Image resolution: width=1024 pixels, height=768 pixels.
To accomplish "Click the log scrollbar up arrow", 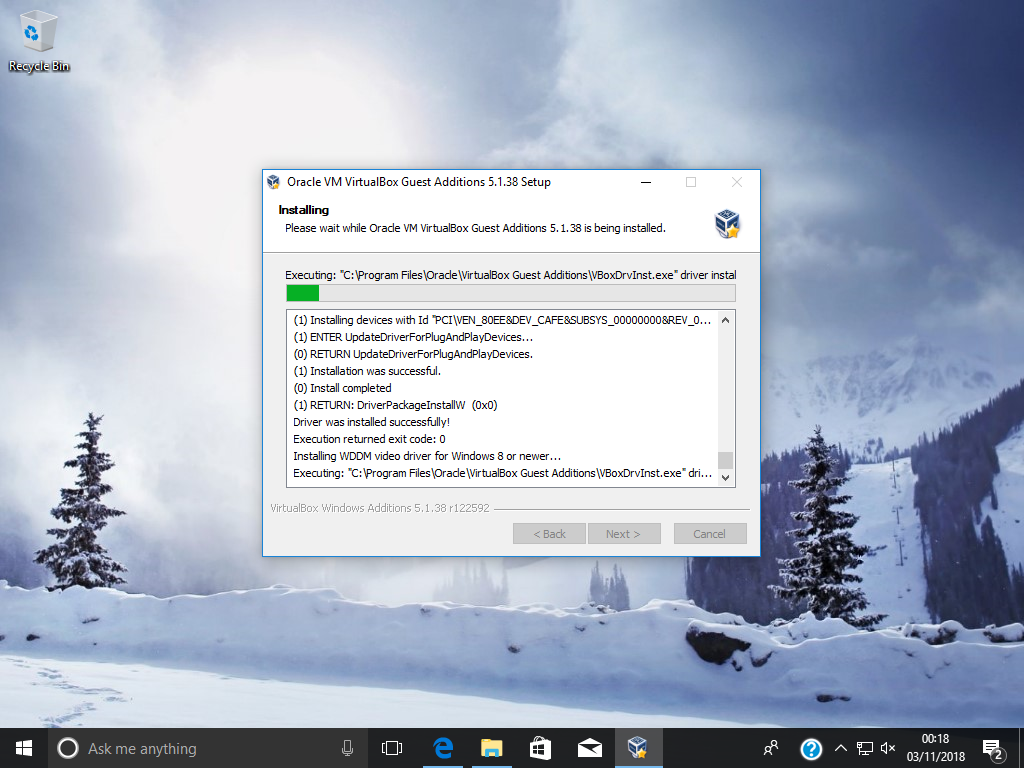I will tap(726, 319).
